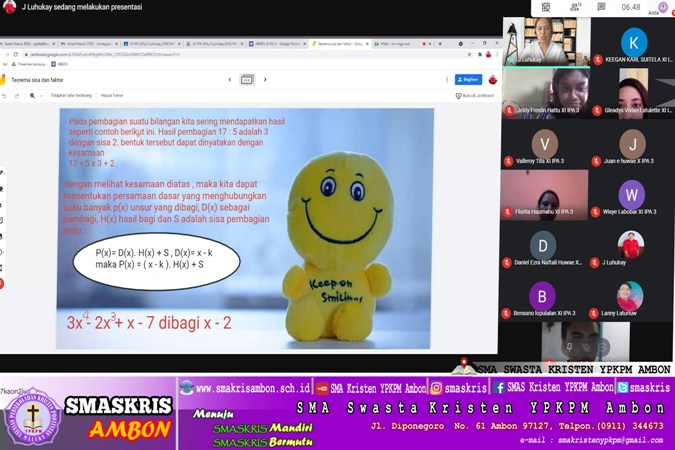
Task: Select '17 = 5 x 3 + 2' text line
Action: click(x=92, y=164)
